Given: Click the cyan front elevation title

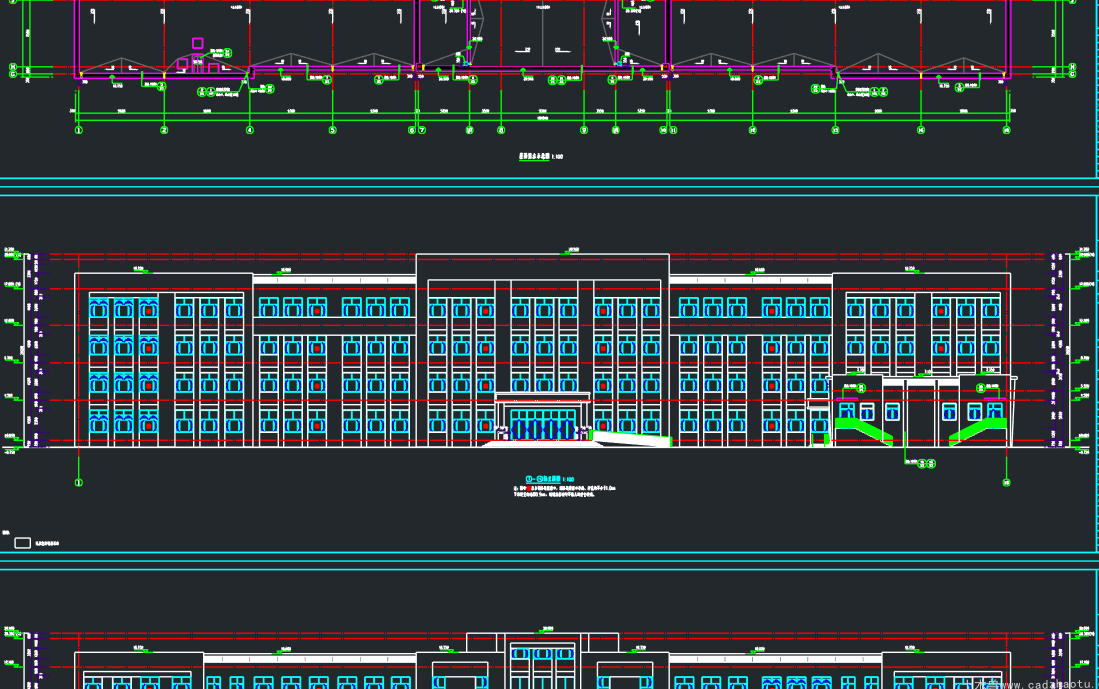Looking at the screenshot, I should pos(550,479).
